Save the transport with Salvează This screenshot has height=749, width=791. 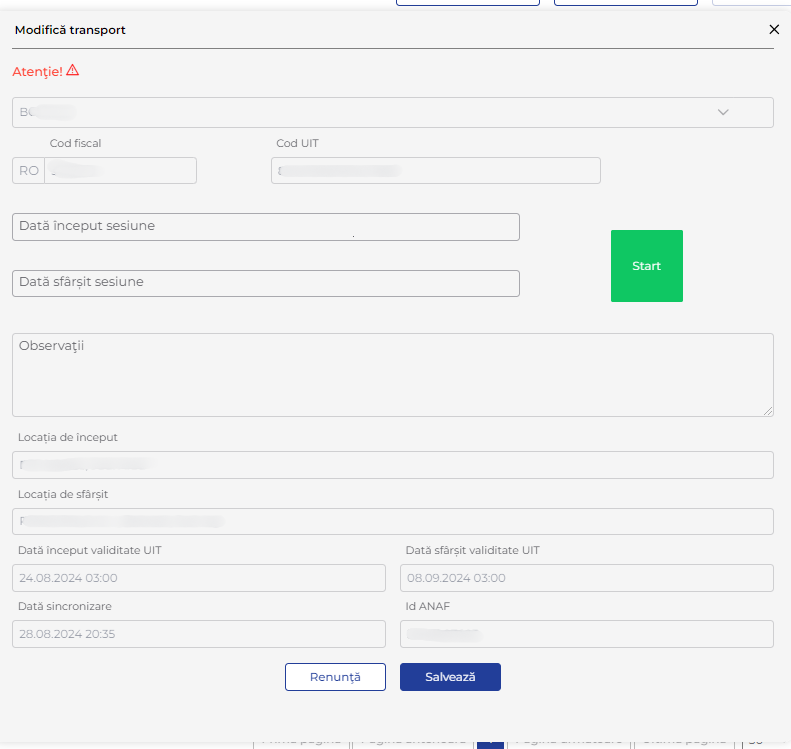450,677
